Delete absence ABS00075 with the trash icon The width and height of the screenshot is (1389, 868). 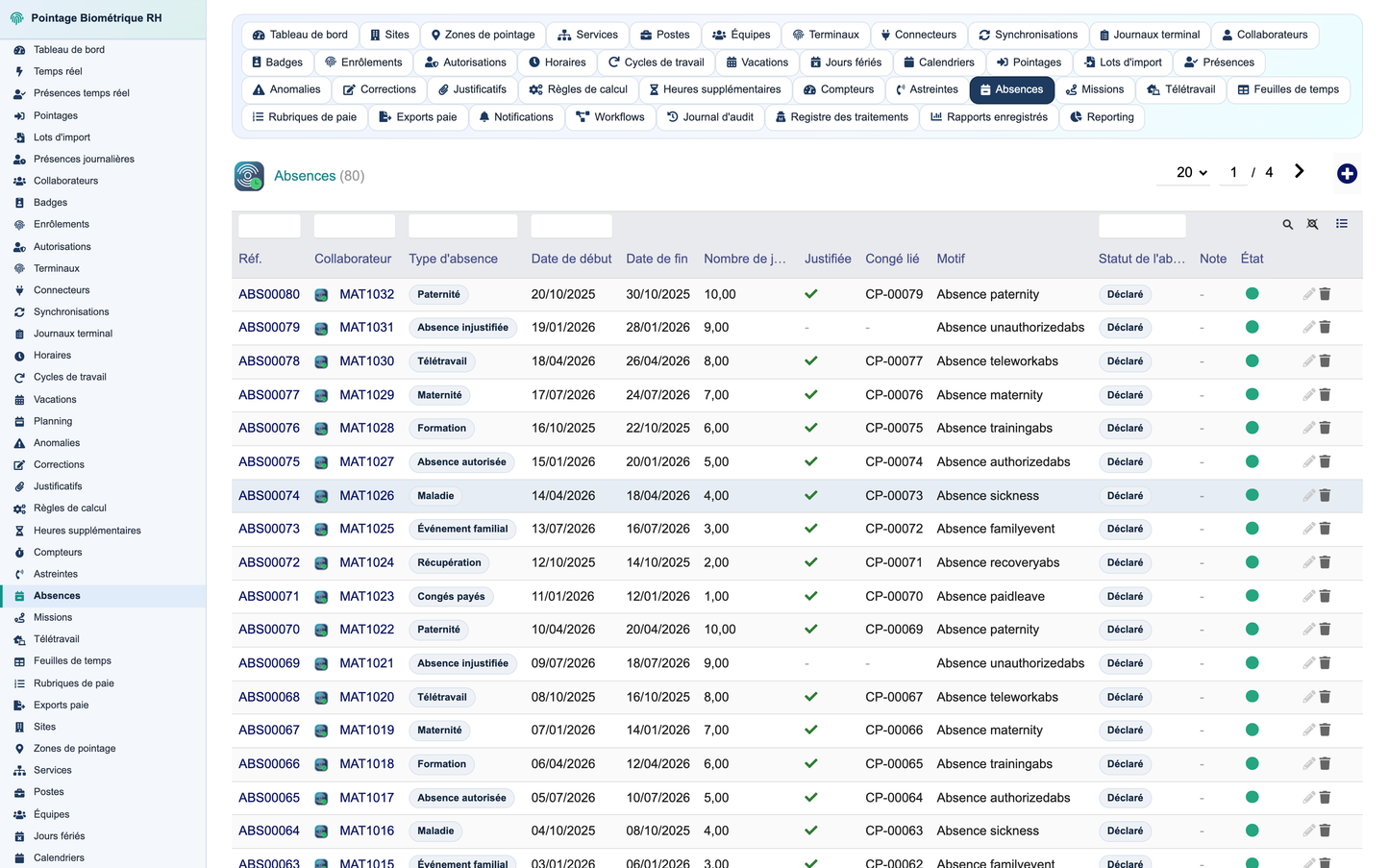[x=1325, y=462]
